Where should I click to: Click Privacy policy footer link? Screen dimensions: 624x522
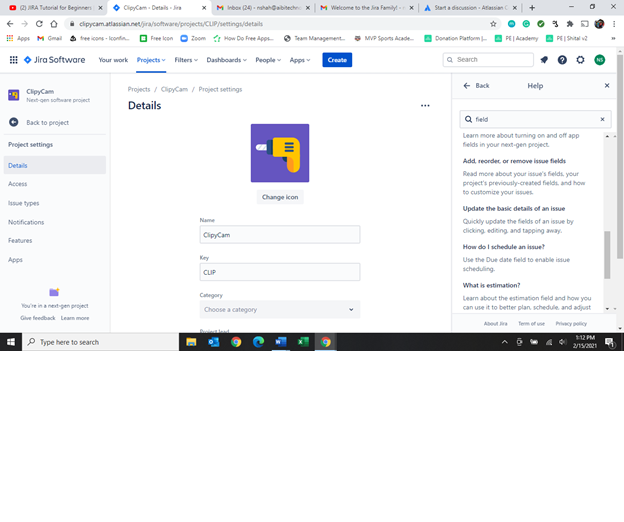click(x=571, y=323)
